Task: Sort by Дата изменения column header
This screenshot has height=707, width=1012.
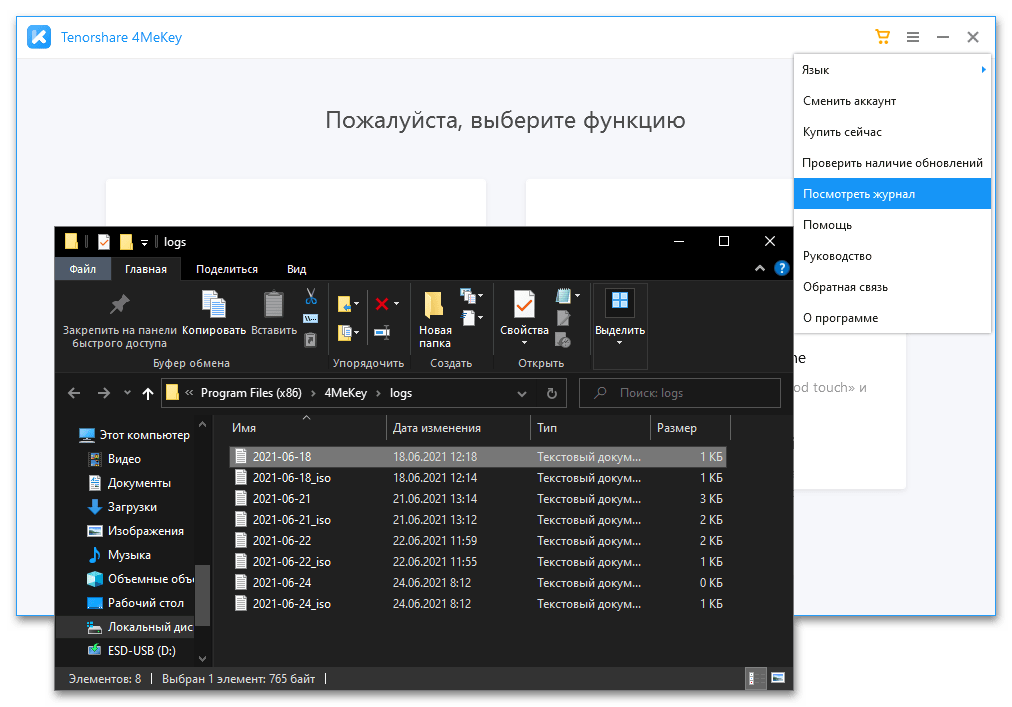Action: (458, 428)
